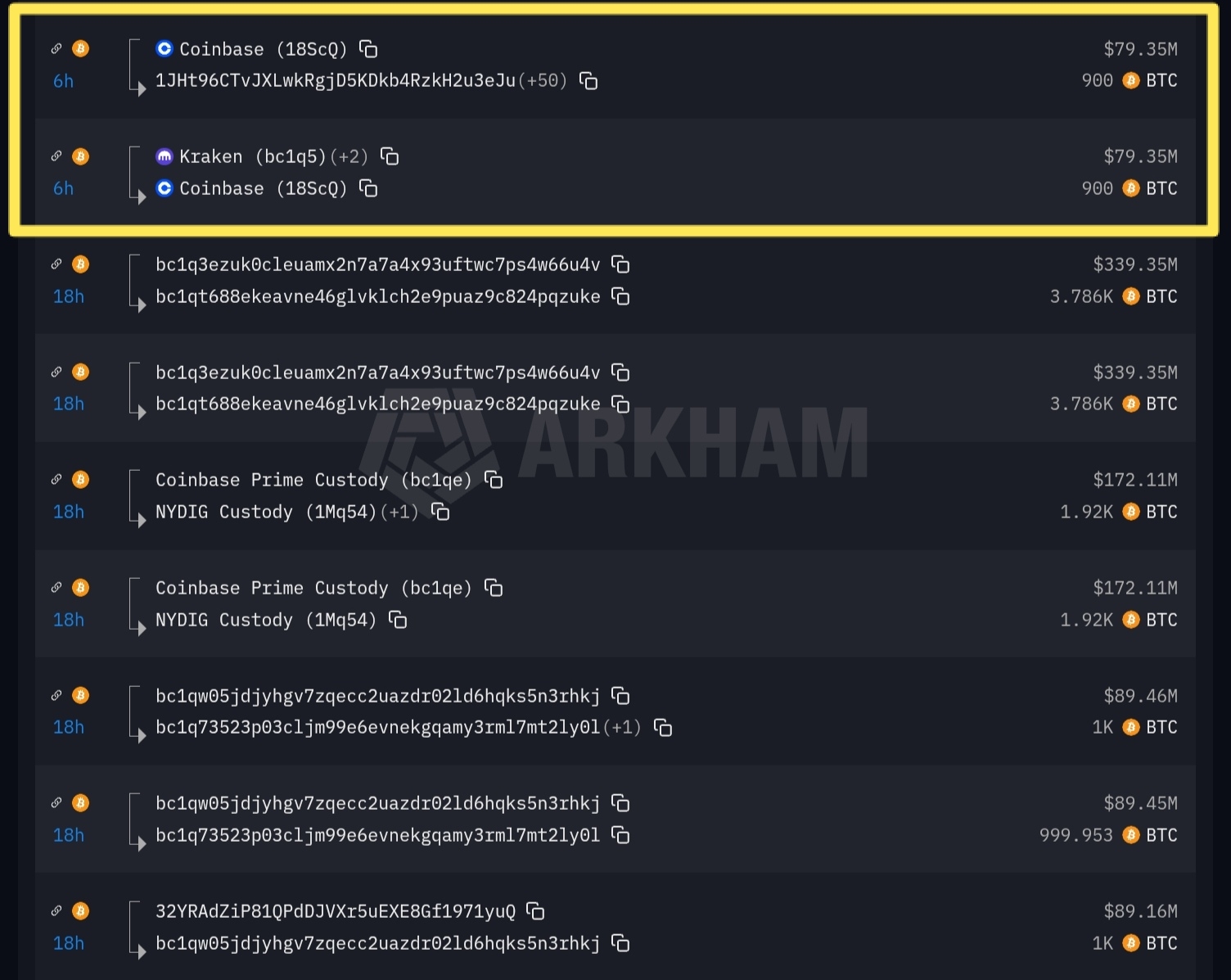1231x980 pixels.
Task: Open address 1JHt96CTvJXLwkRgjD5KDkb4RzkH2u3eJu
Action: click(336, 81)
